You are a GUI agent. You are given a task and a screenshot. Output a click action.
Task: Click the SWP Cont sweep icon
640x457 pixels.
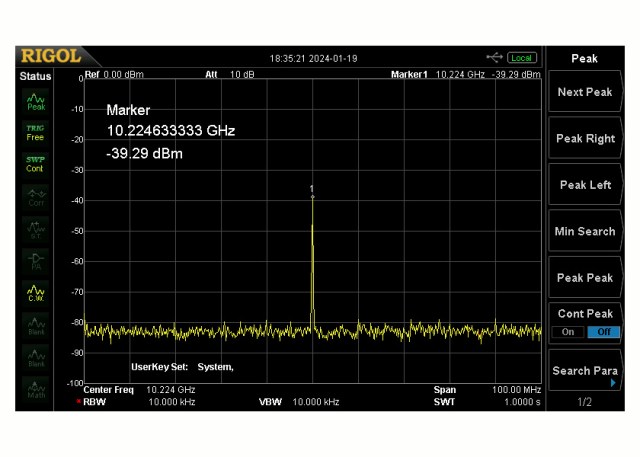tap(35, 164)
